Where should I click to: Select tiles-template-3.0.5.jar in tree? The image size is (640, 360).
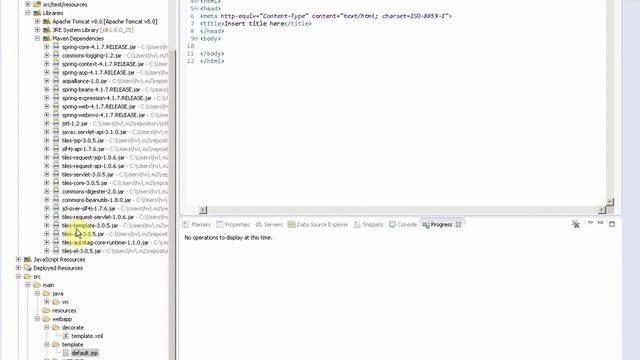pos(90,225)
